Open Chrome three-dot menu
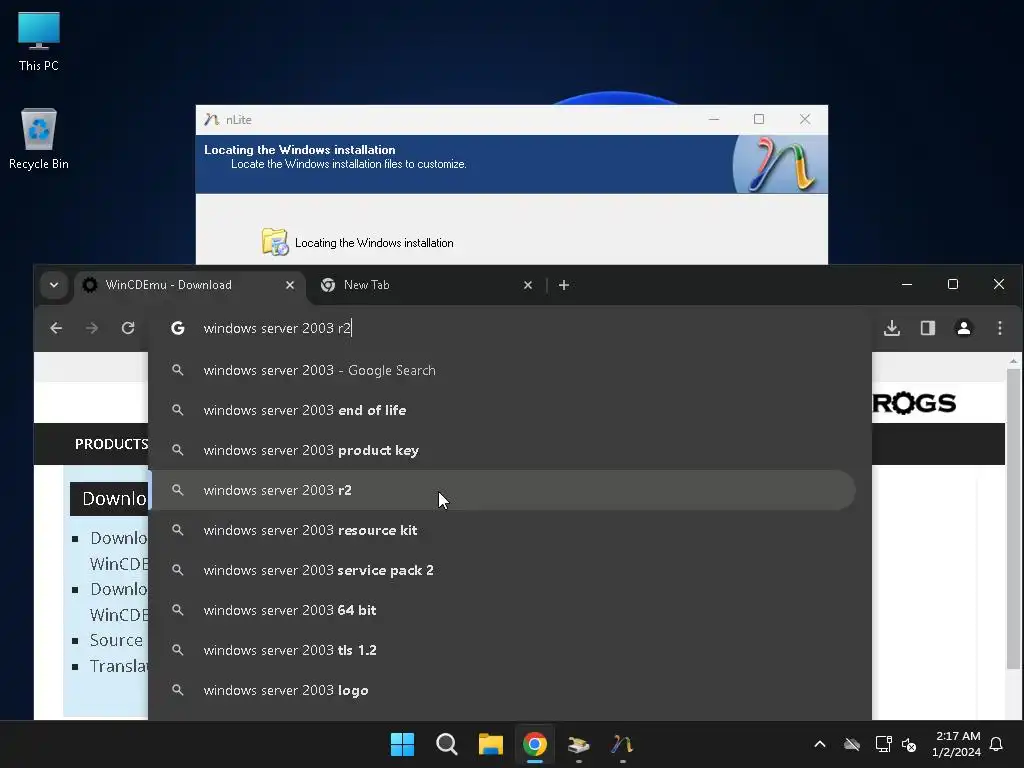Image resolution: width=1024 pixels, height=768 pixels. (x=1000, y=328)
